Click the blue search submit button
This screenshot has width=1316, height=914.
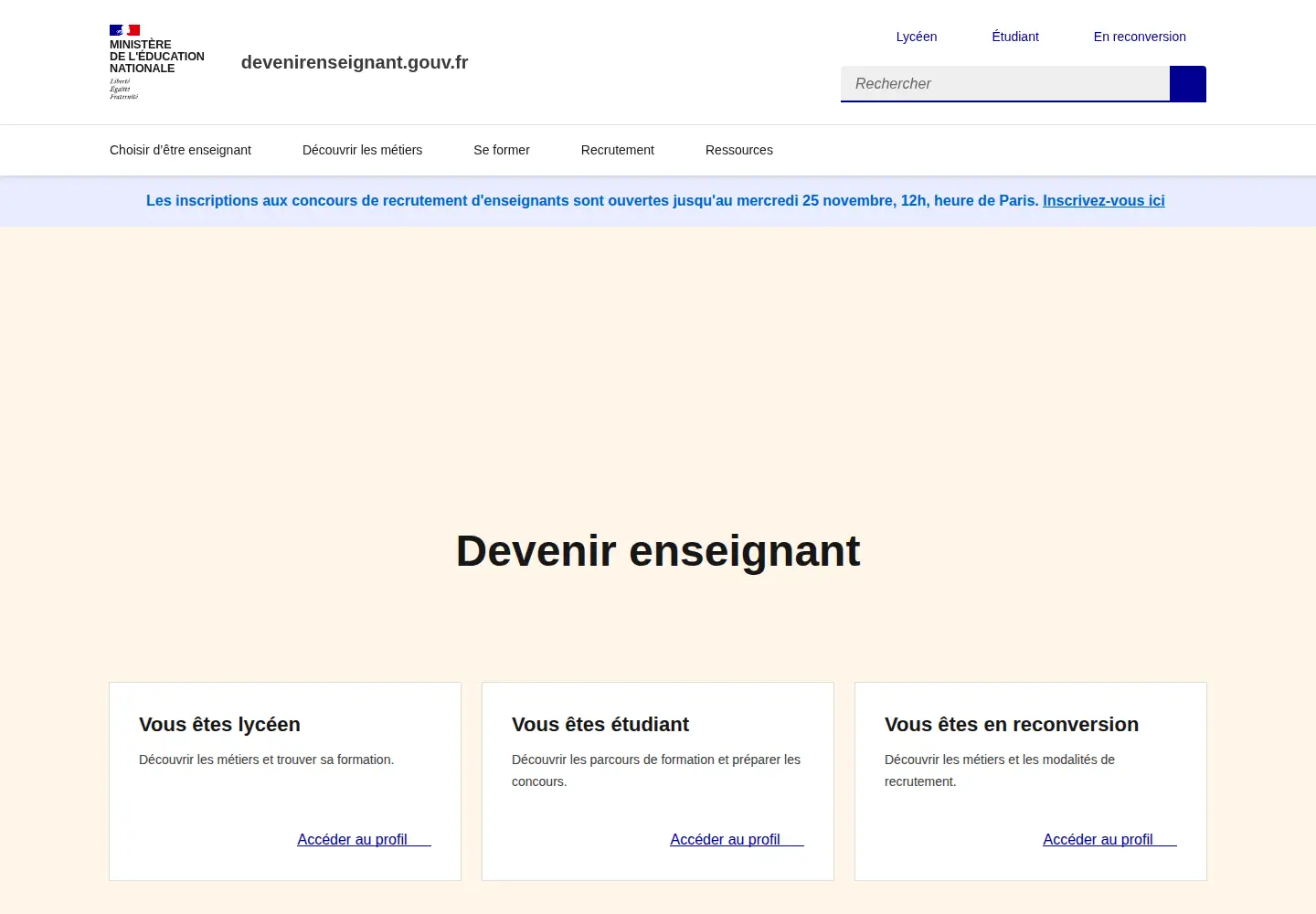tap(1188, 84)
